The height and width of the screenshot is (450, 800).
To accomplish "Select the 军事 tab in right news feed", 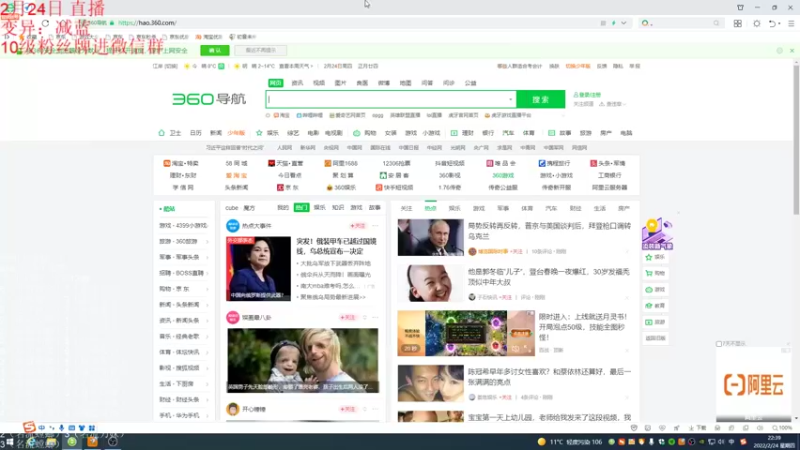I will click(x=503, y=208).
